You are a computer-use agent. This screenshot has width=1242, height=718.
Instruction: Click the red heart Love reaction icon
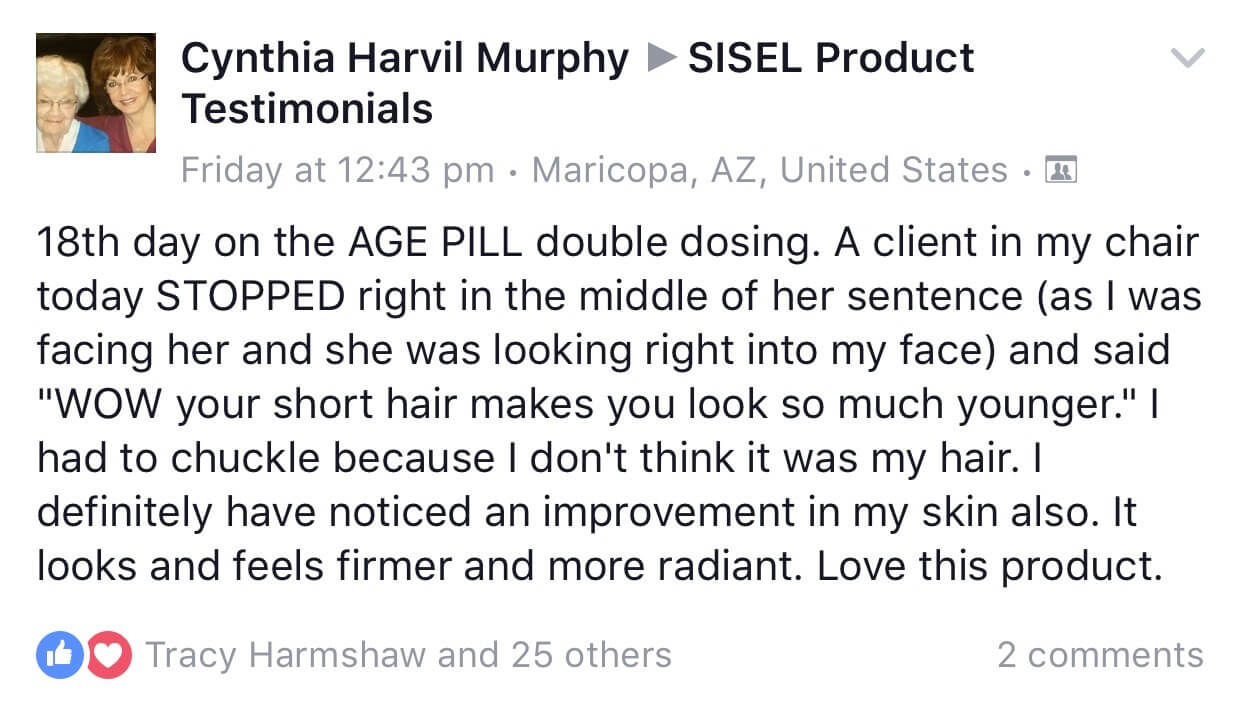click(x=110, y=655)
